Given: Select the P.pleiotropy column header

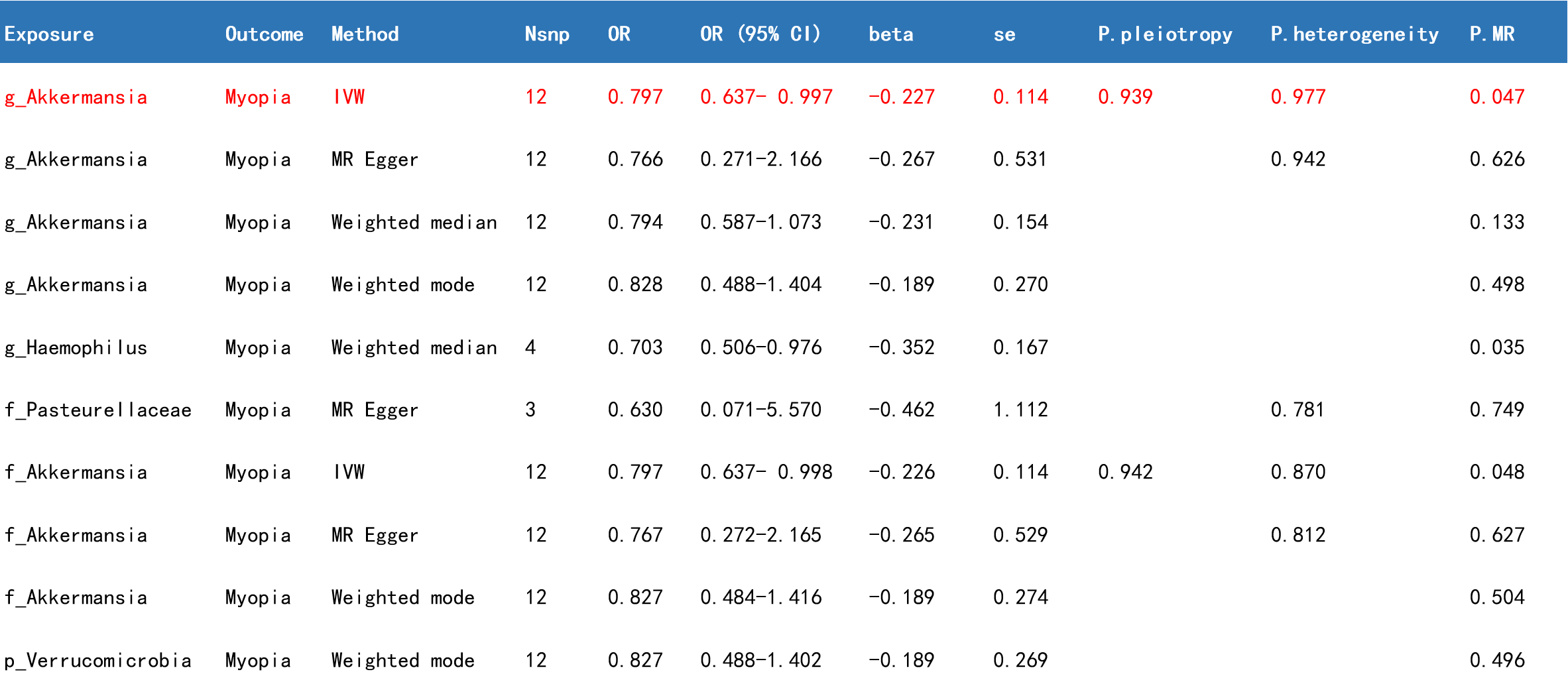Looking at the screenshot, I should point(1164,34).
